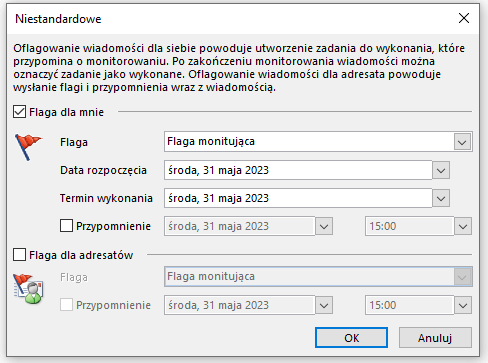Open the Termin wykonania date picker arrow

pyautogui.click(x=441, y=198)
